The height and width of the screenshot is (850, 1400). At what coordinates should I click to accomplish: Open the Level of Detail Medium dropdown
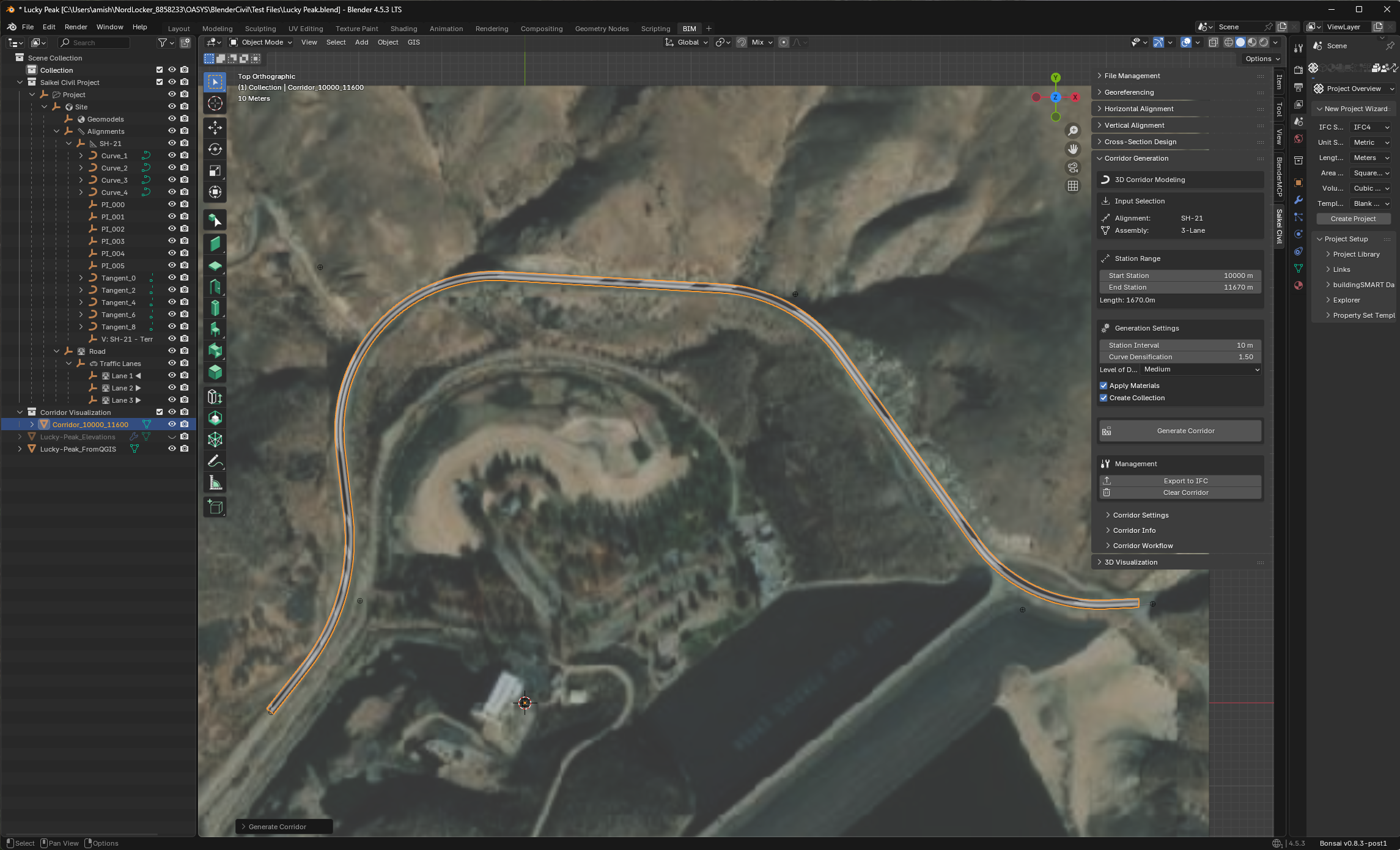point(1201,369)
